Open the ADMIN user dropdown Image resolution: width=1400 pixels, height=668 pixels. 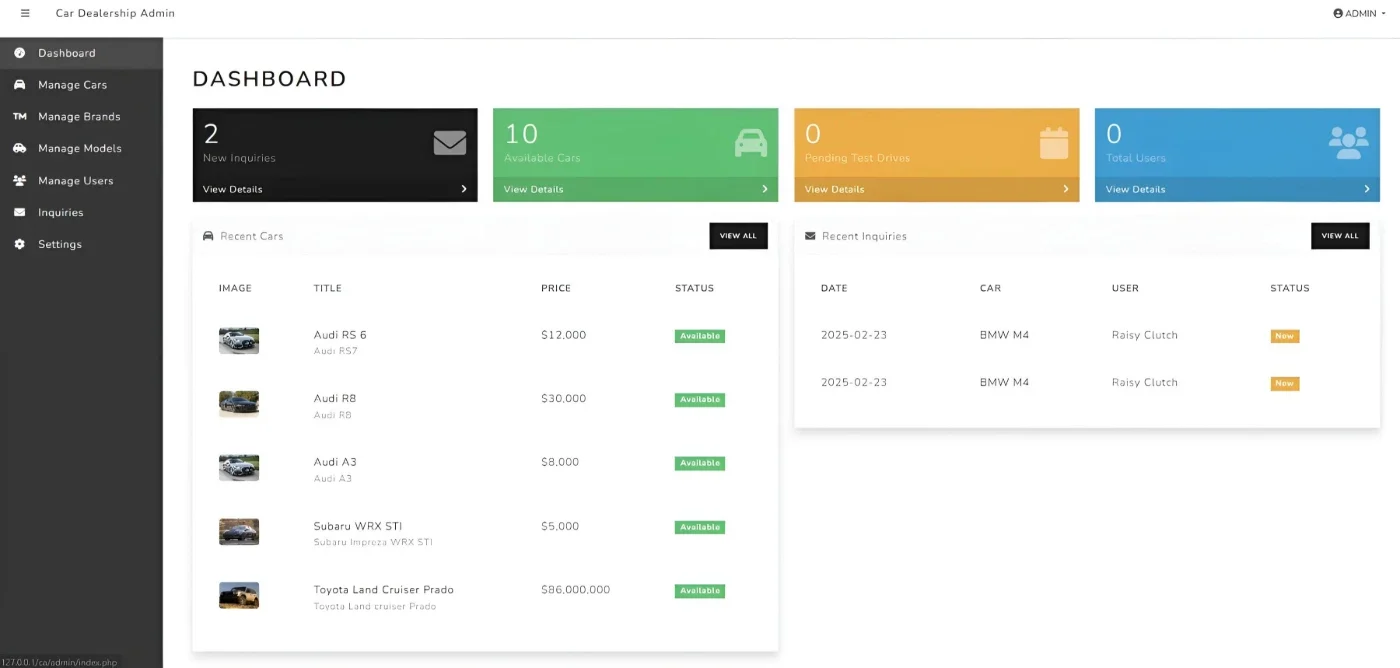(x=1360, y=13)
